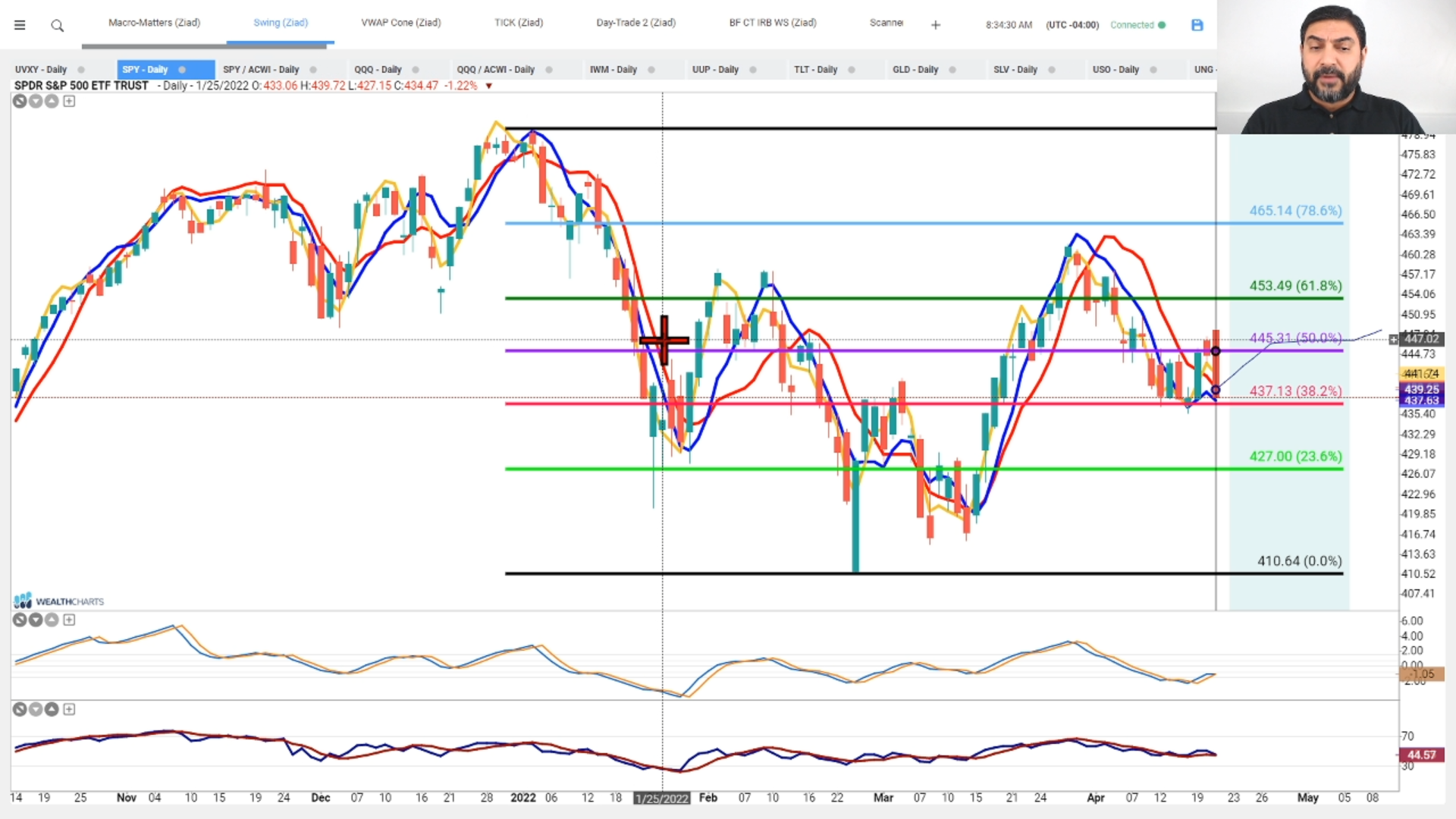Open the VWAP Cone (Ziad) workspace
1456x819 pixels.
tap(401, 23)
